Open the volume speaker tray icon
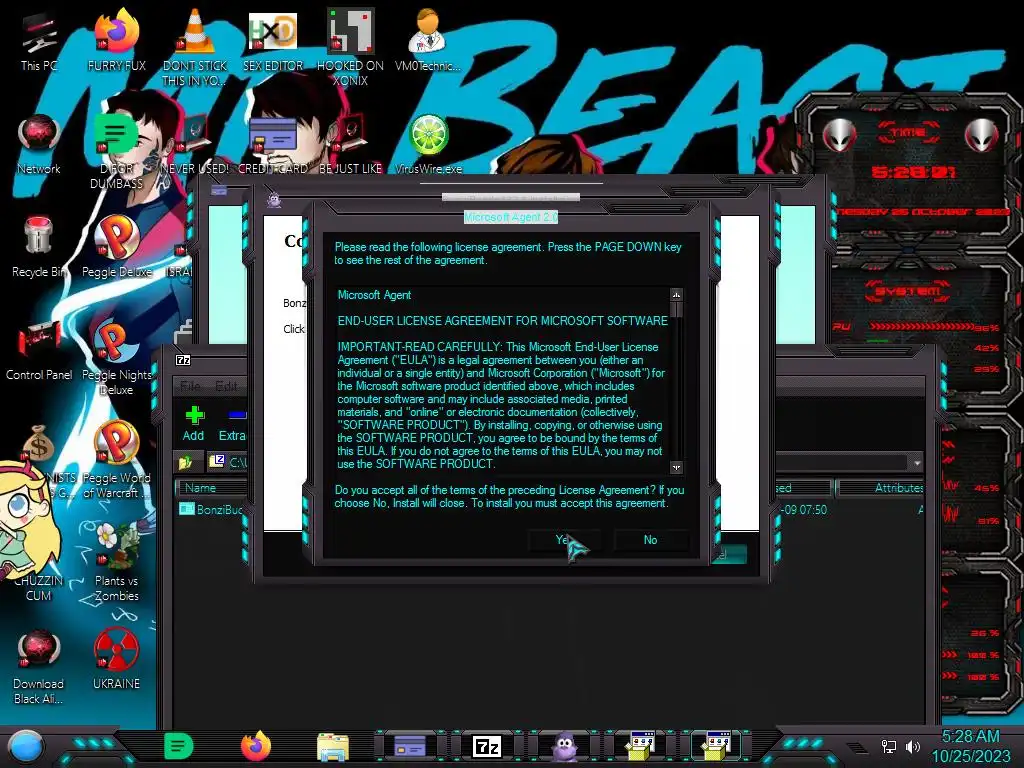The height and width of the screenshot is (768, 1024). 913,746
